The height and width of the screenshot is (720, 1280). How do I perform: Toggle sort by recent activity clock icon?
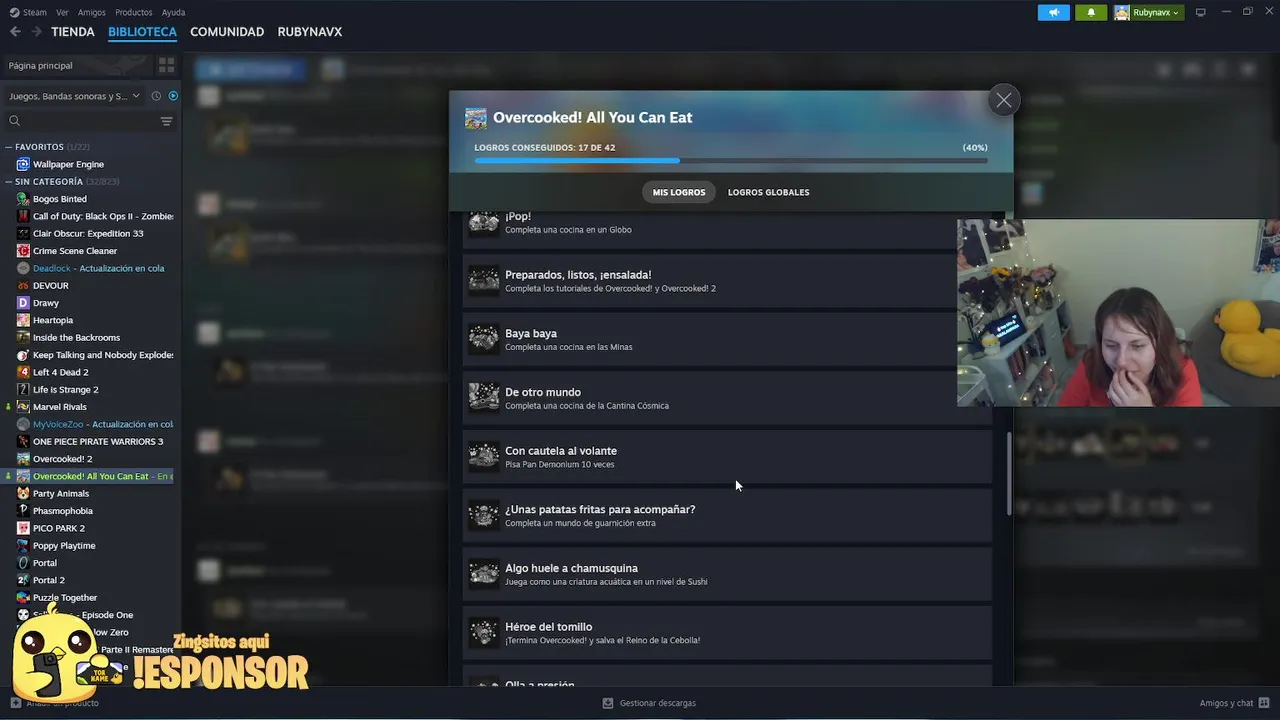[x=156, y=96]
